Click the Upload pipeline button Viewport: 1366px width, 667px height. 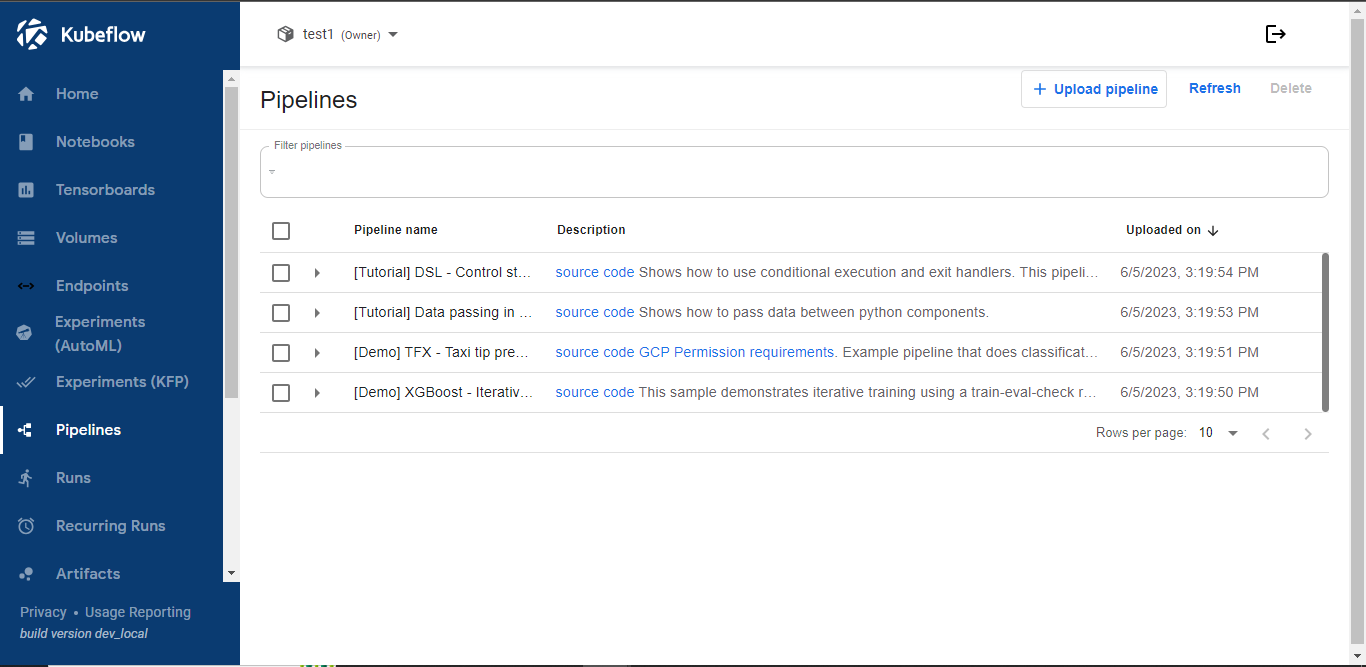click(x=1094, y=88)
